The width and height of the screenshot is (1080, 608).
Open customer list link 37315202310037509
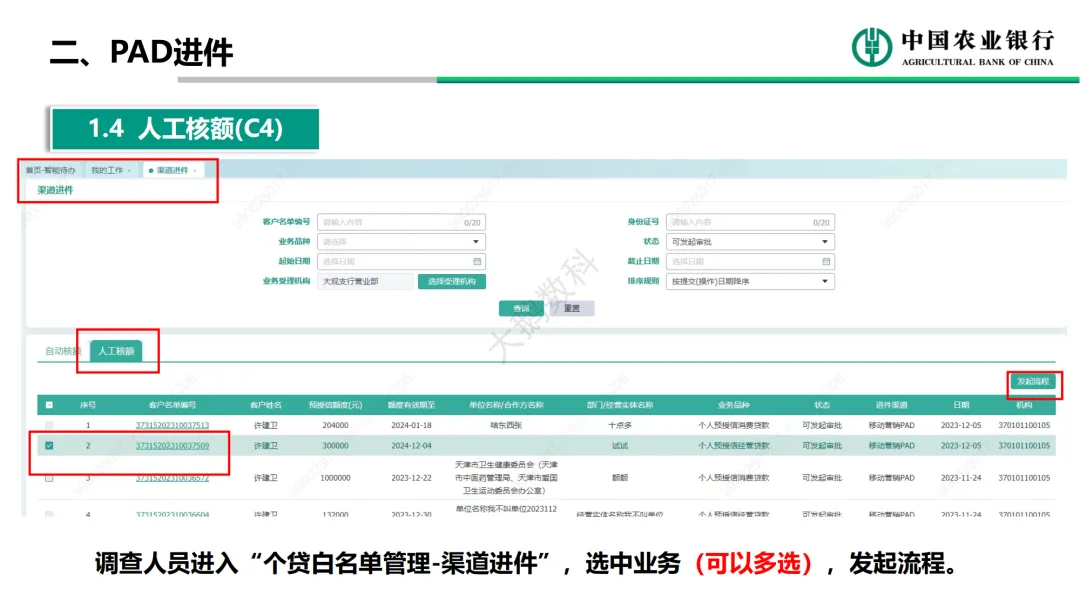pos(172,446)
